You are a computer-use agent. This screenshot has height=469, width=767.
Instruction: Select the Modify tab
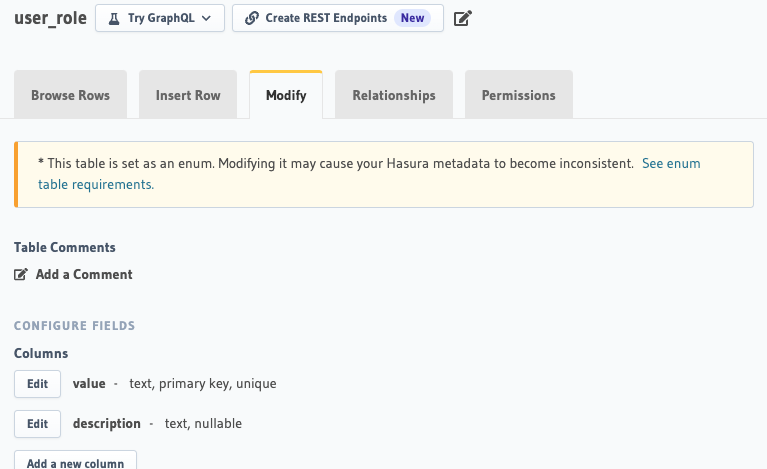(286, 95)
